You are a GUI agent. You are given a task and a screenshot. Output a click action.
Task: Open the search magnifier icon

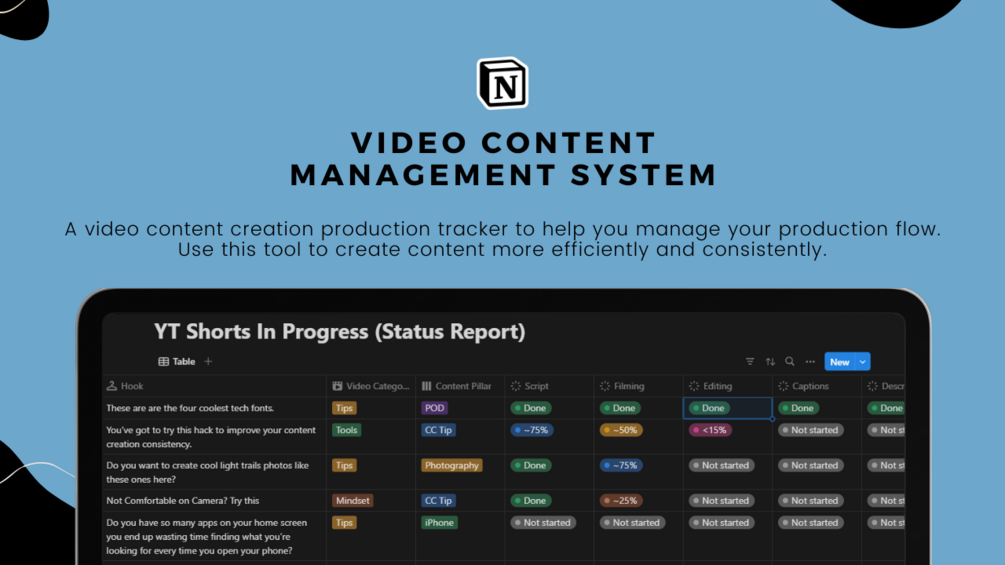point(790,361)
